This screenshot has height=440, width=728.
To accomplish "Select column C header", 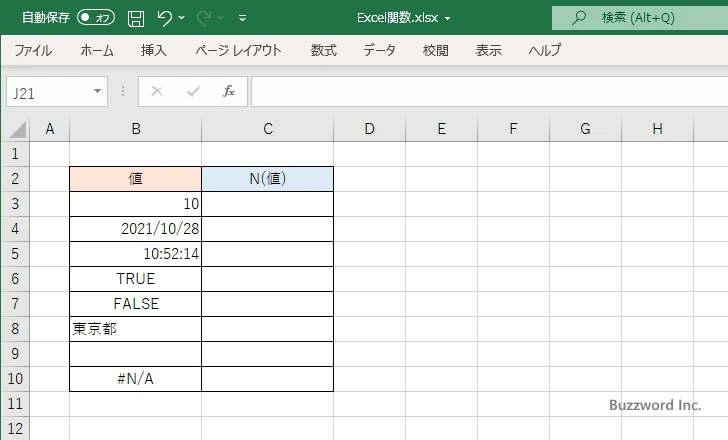I will (x=267, y=129).
